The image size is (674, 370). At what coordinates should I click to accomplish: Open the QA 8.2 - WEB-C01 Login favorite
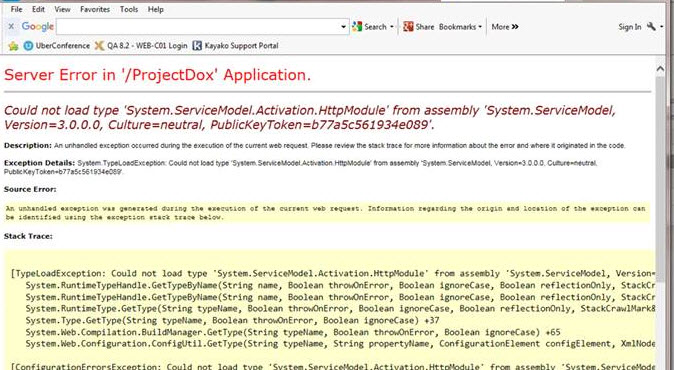pyautogui.click(x=141, y=46)
